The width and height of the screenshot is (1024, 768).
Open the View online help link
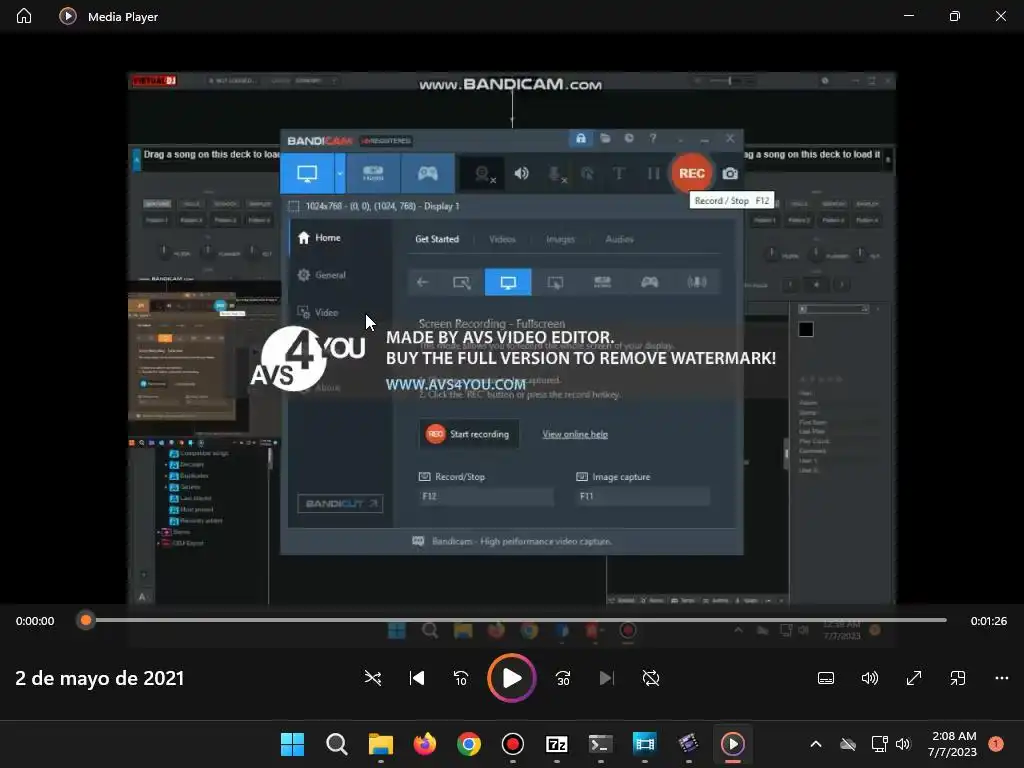pos(575,434)
